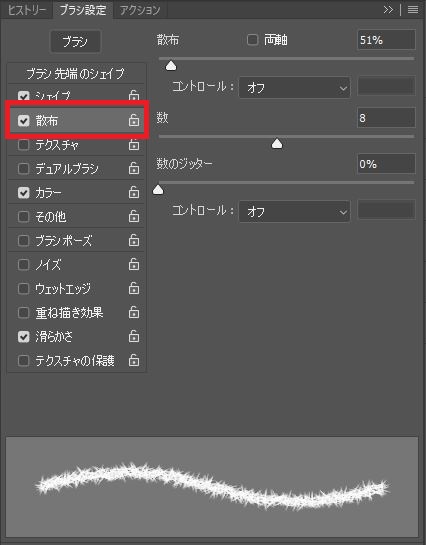Open the 散布 コントロール dropdown

coord(294,87)
